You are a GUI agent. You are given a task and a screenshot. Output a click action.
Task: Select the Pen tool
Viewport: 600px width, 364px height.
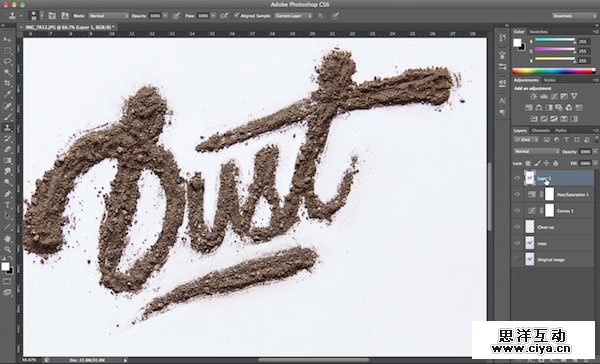[7, 194]
